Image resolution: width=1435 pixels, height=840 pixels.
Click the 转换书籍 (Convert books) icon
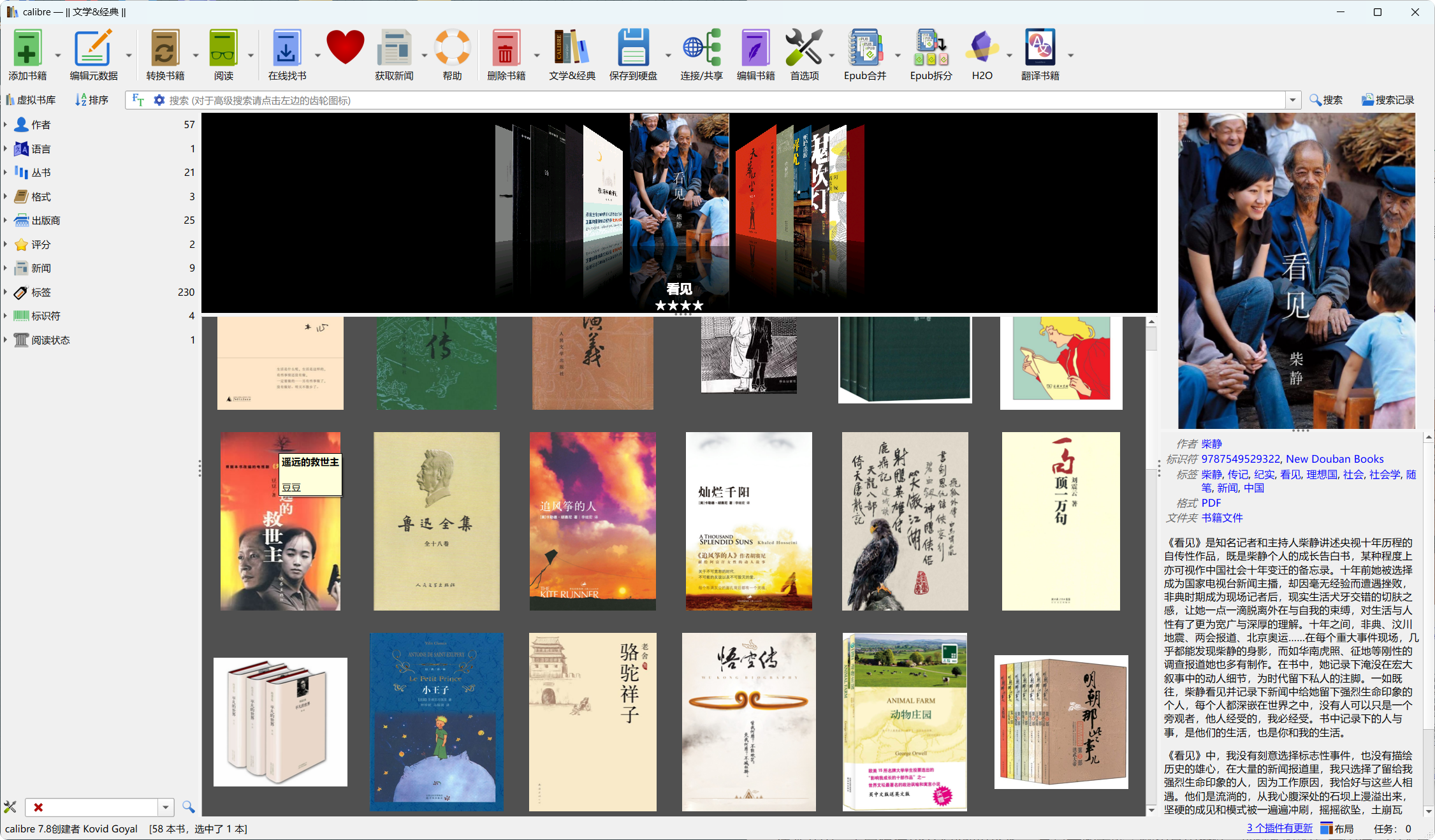(164, 48)
